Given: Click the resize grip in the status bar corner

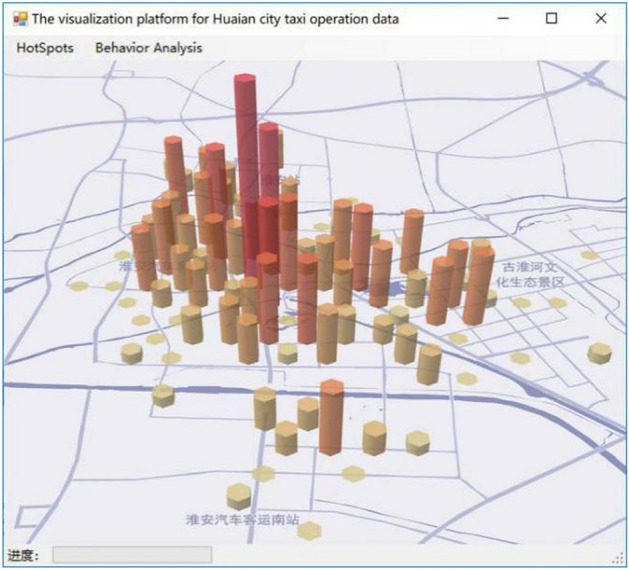Looking at the screenshot, I should [617, 558].
